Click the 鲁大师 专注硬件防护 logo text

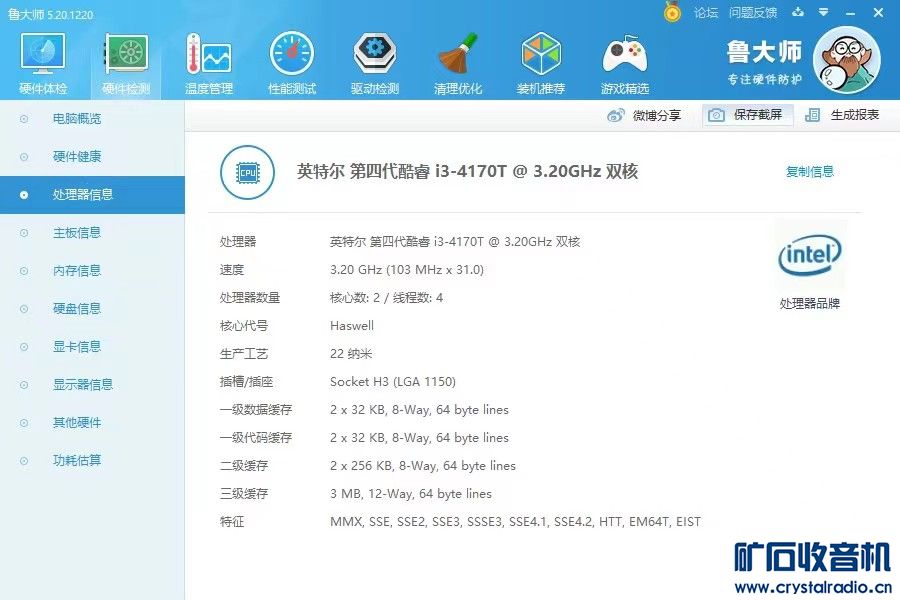pos(764,63)
